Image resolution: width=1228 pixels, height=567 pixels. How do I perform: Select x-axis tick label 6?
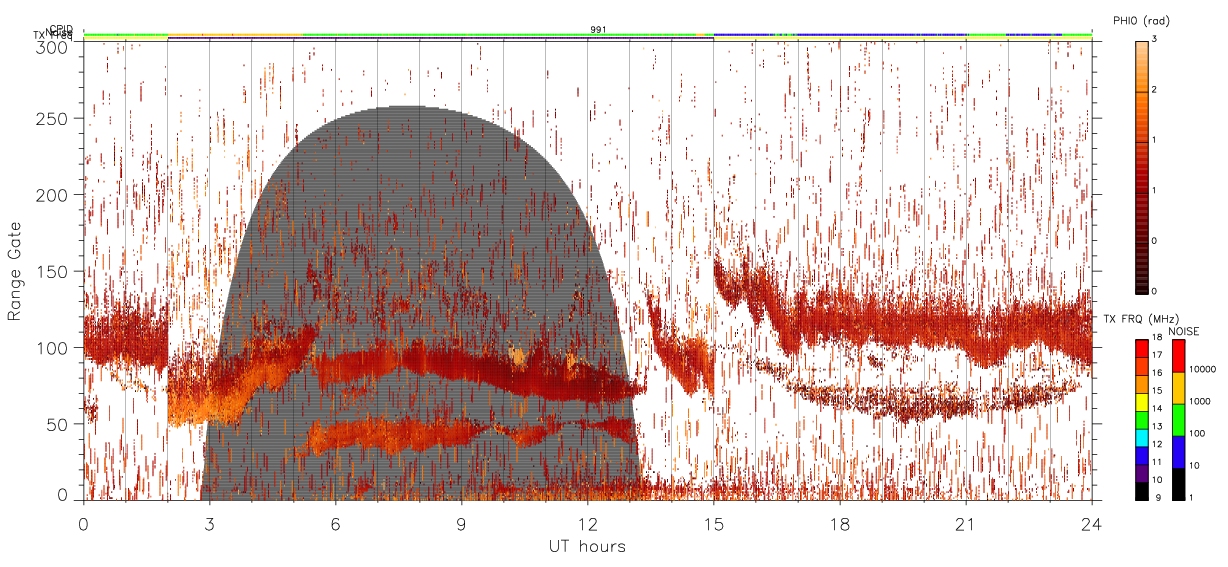point(335,523)
